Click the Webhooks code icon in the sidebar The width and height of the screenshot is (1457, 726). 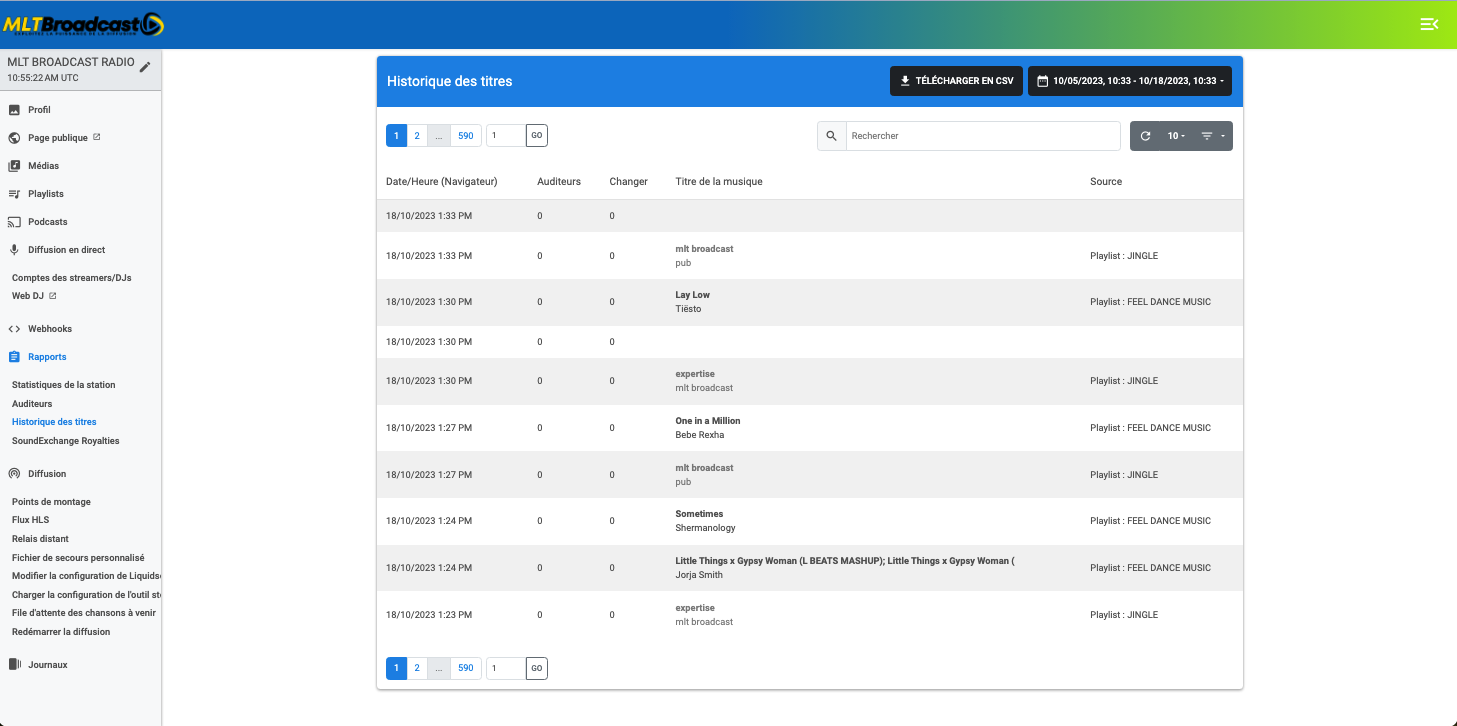click(x=14, y=329)
